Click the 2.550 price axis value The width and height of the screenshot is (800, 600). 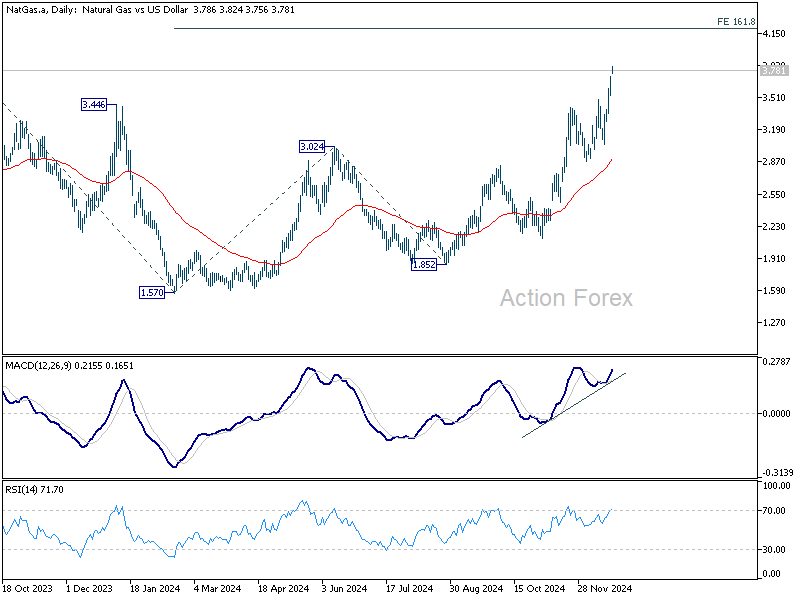(x=774, y=194)
